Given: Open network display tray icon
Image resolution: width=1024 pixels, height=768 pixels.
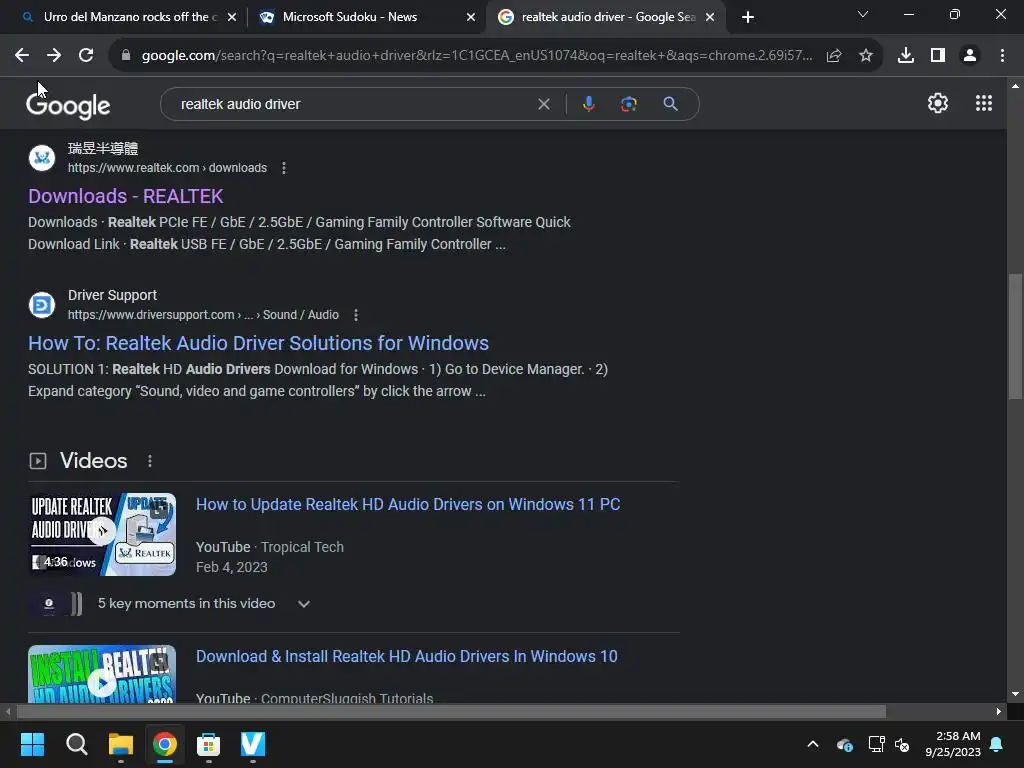Looking at the screenshot, I should tap(876, 744).
